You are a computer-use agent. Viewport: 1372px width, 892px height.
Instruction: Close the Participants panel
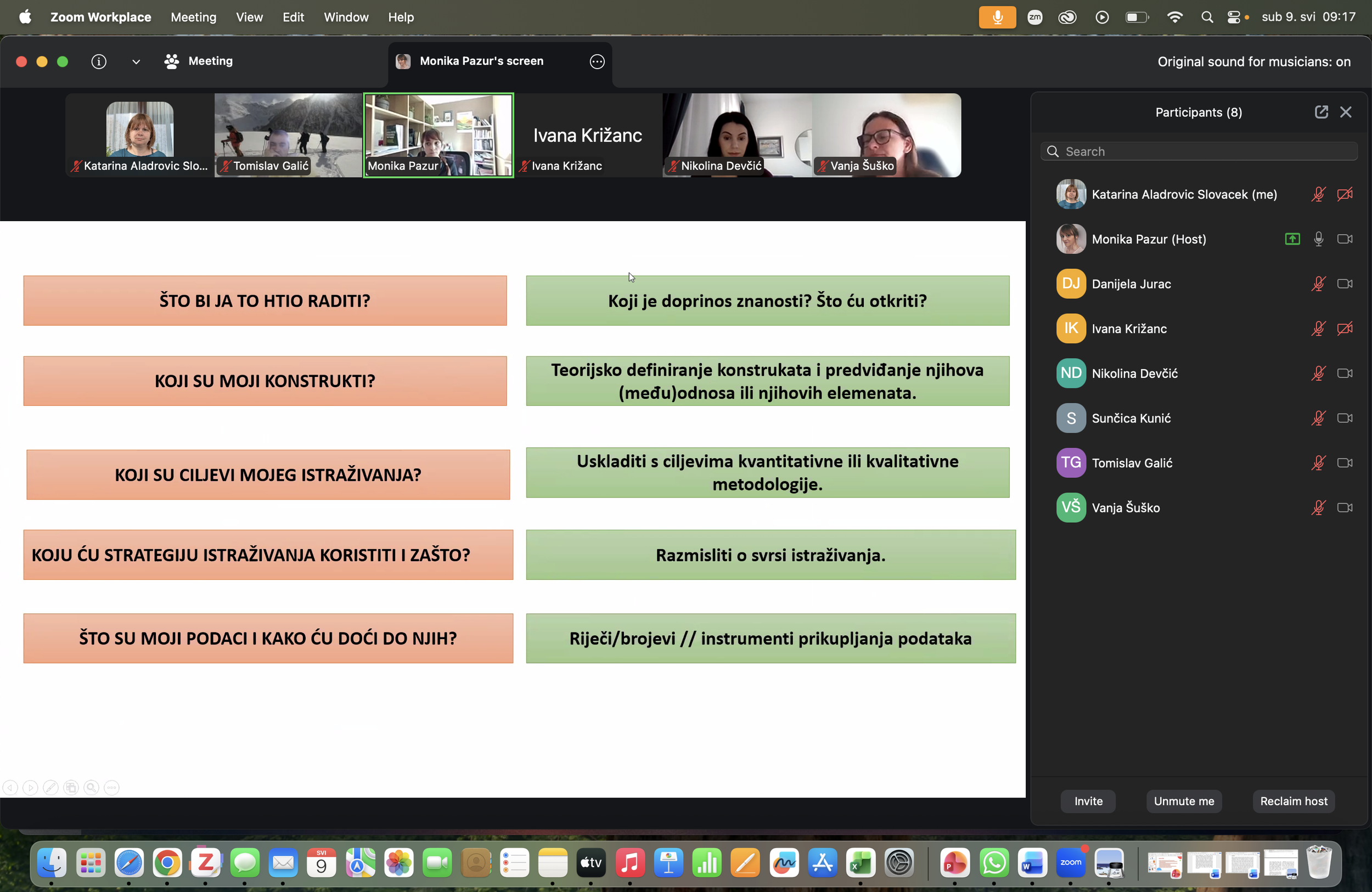pyautogui.click(x=1346, y=112)
